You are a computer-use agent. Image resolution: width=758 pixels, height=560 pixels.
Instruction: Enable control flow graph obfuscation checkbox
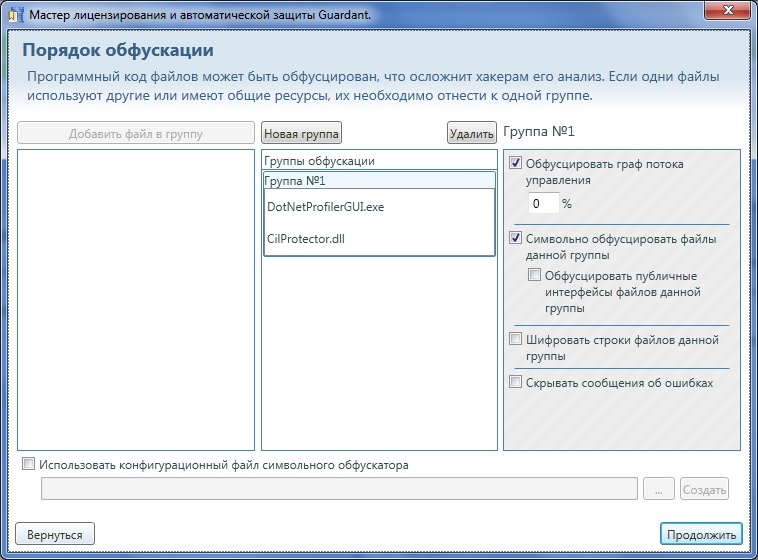point(516,164)
